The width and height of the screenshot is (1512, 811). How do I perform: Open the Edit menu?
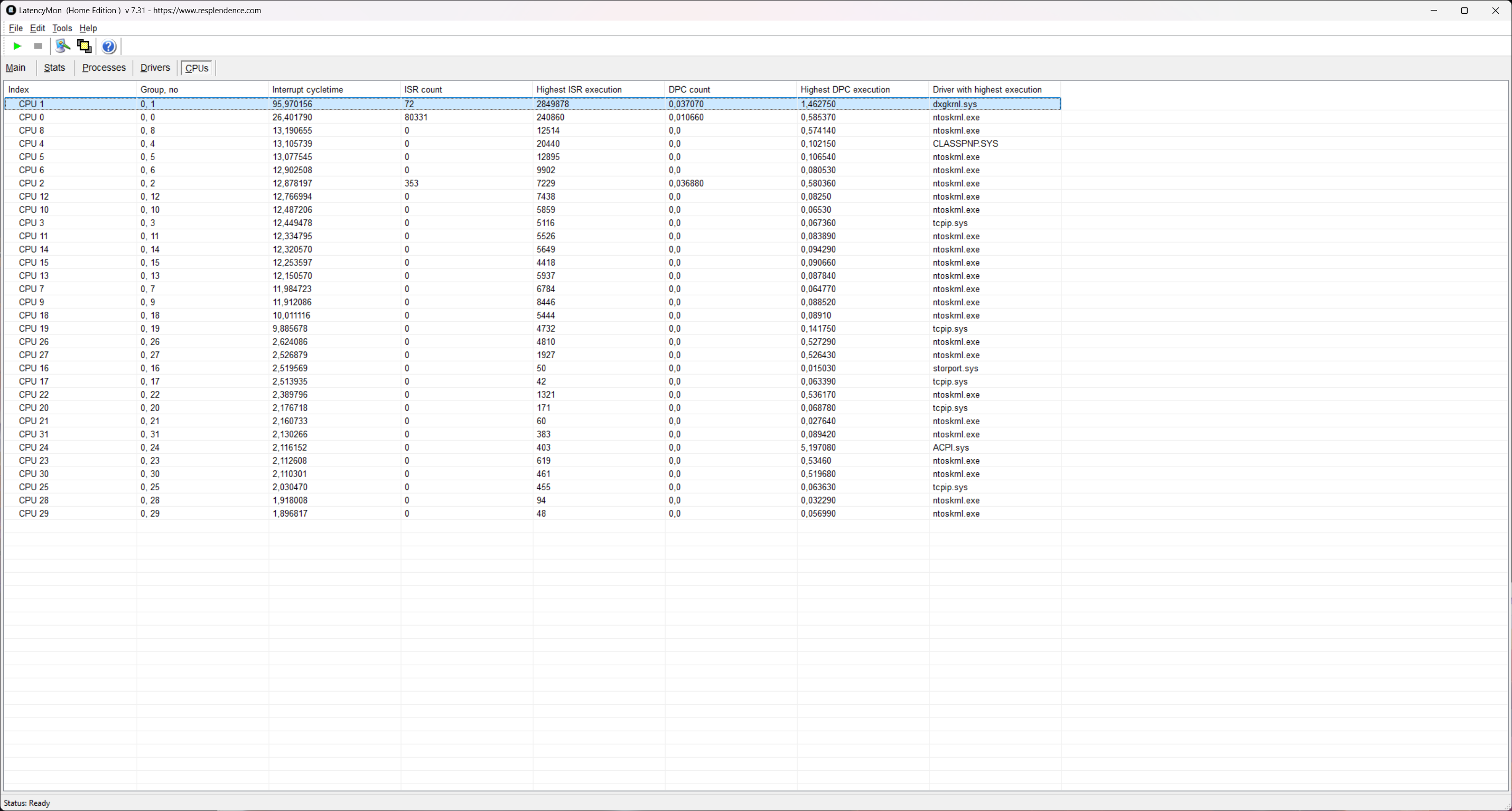pyautogui.click(x=37, y=28)
